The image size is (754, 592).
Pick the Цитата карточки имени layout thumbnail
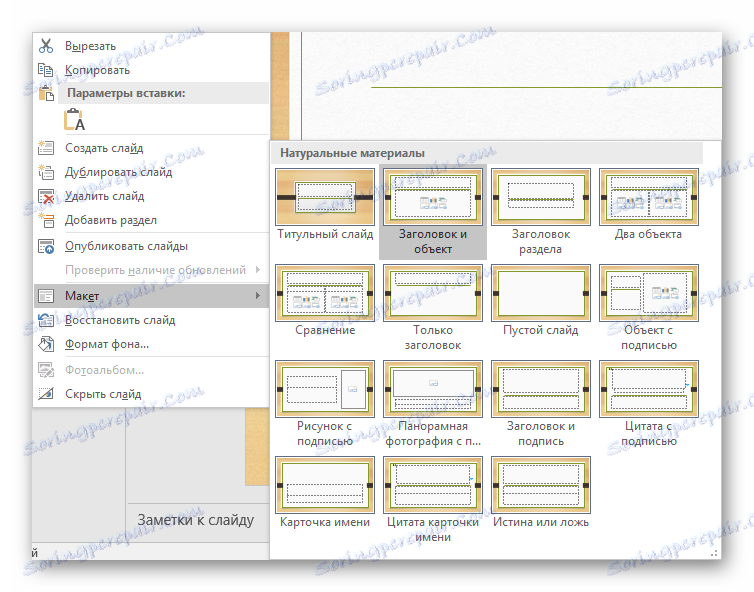click(x=433, y=485)
